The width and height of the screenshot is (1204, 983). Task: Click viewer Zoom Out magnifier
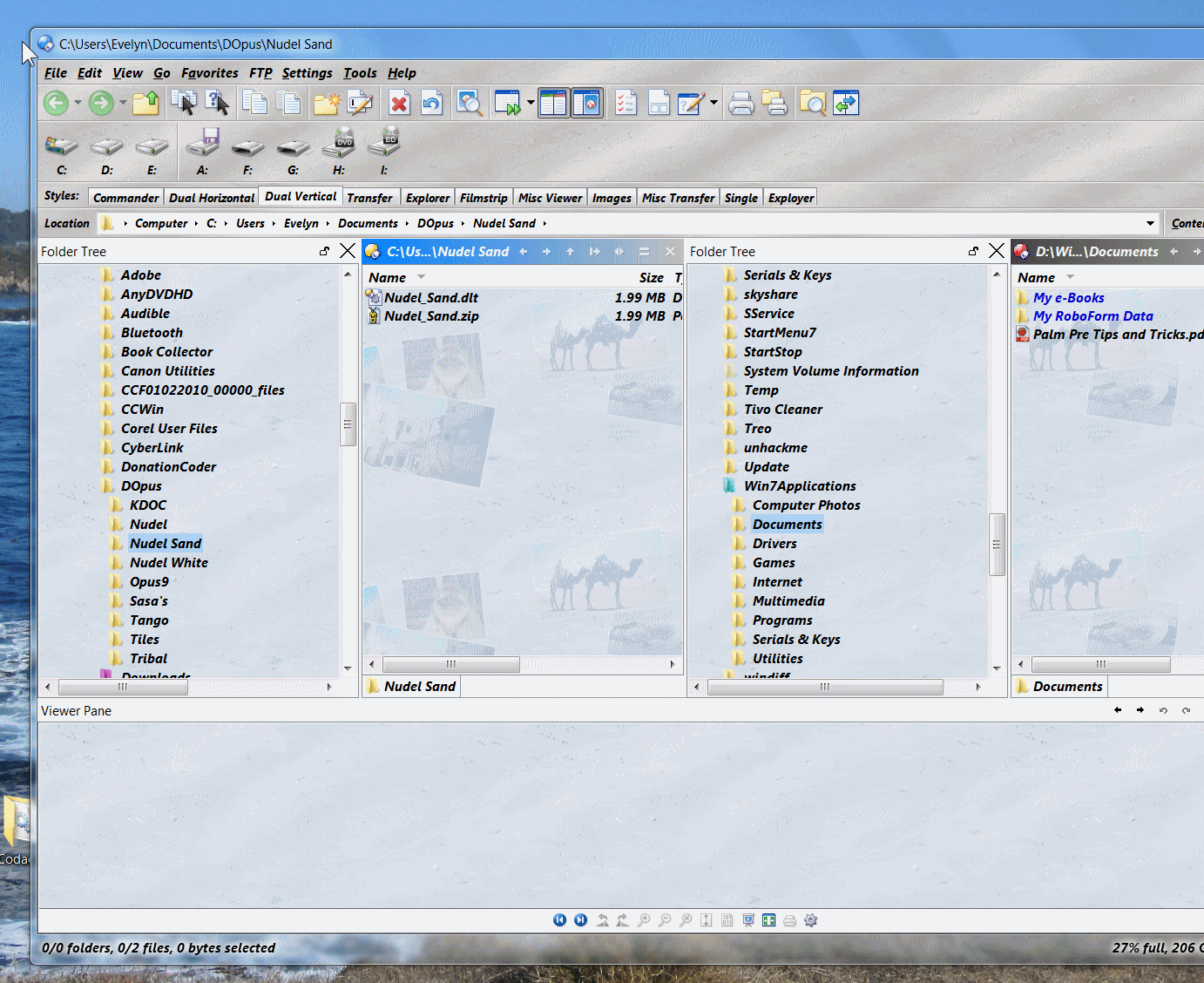click(665, 920)
